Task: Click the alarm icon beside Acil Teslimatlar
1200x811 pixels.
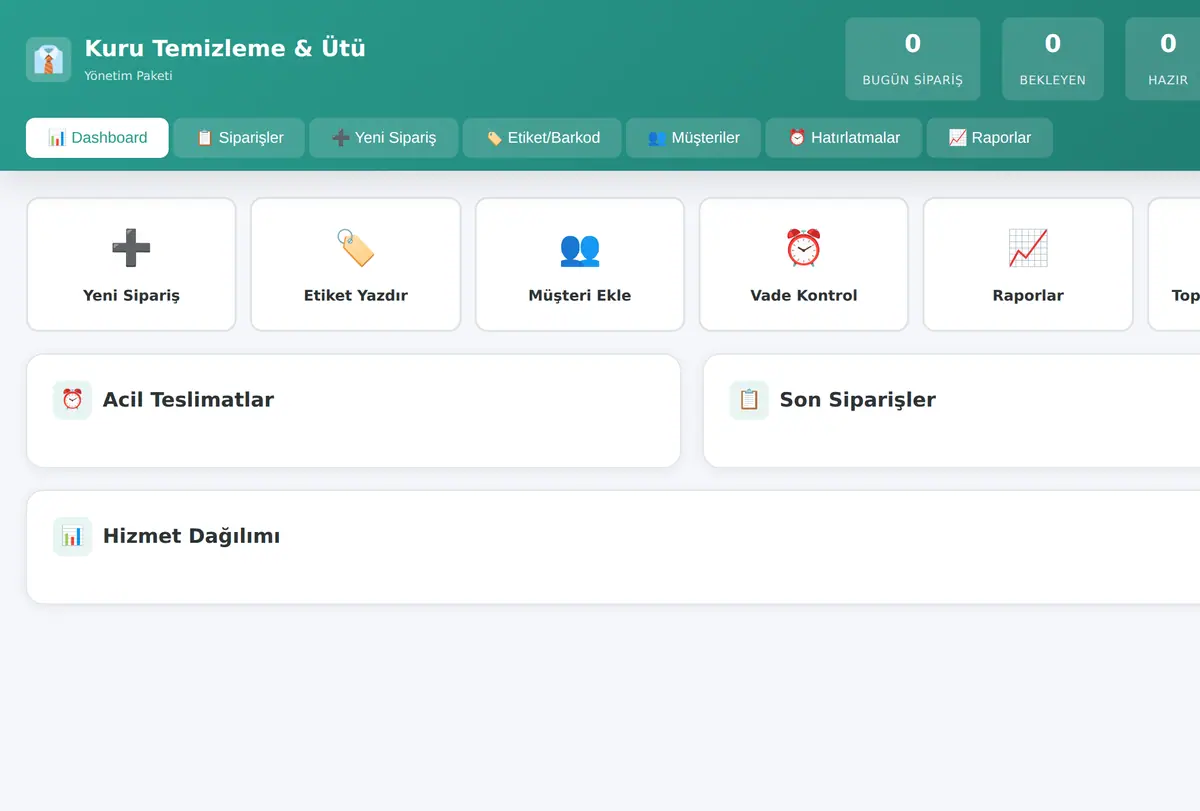Action: tap(72, 400)
